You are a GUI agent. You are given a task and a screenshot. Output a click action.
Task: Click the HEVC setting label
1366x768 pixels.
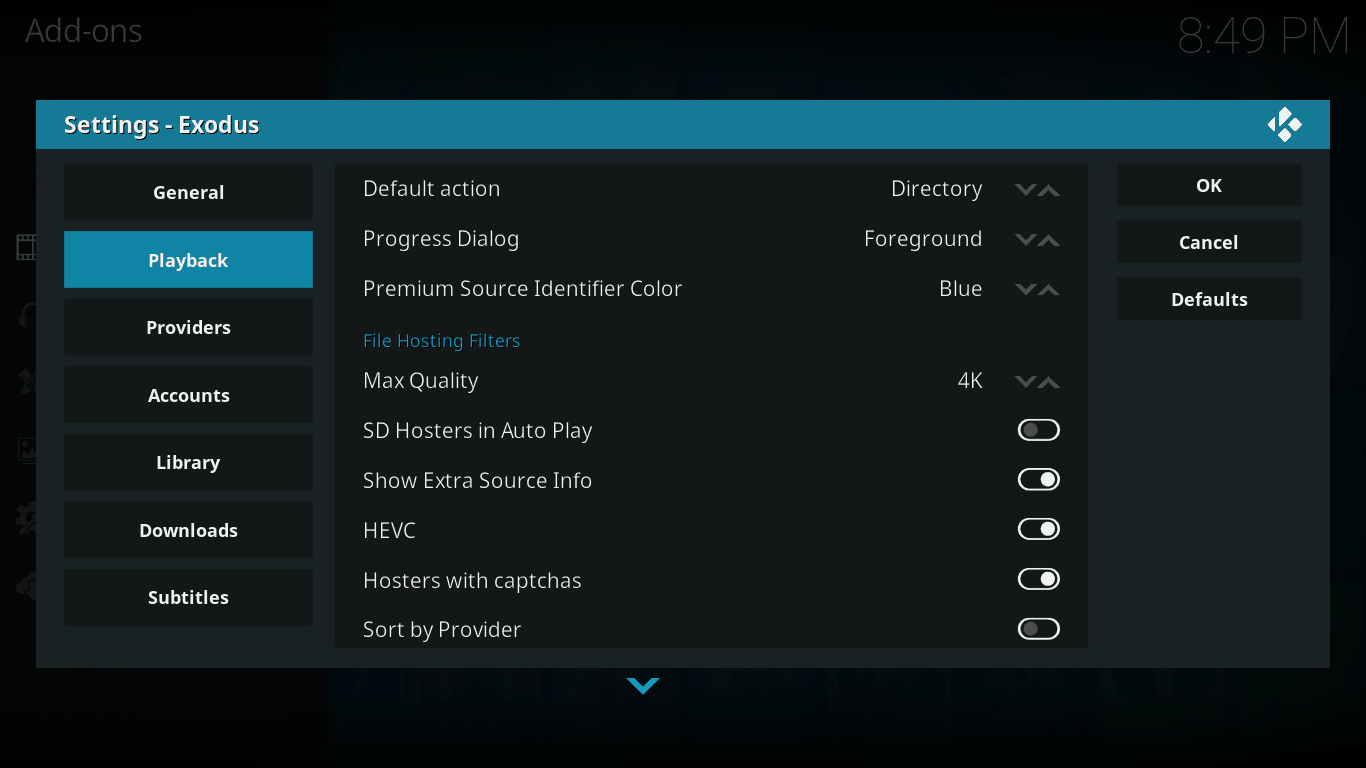pos(389,531)
